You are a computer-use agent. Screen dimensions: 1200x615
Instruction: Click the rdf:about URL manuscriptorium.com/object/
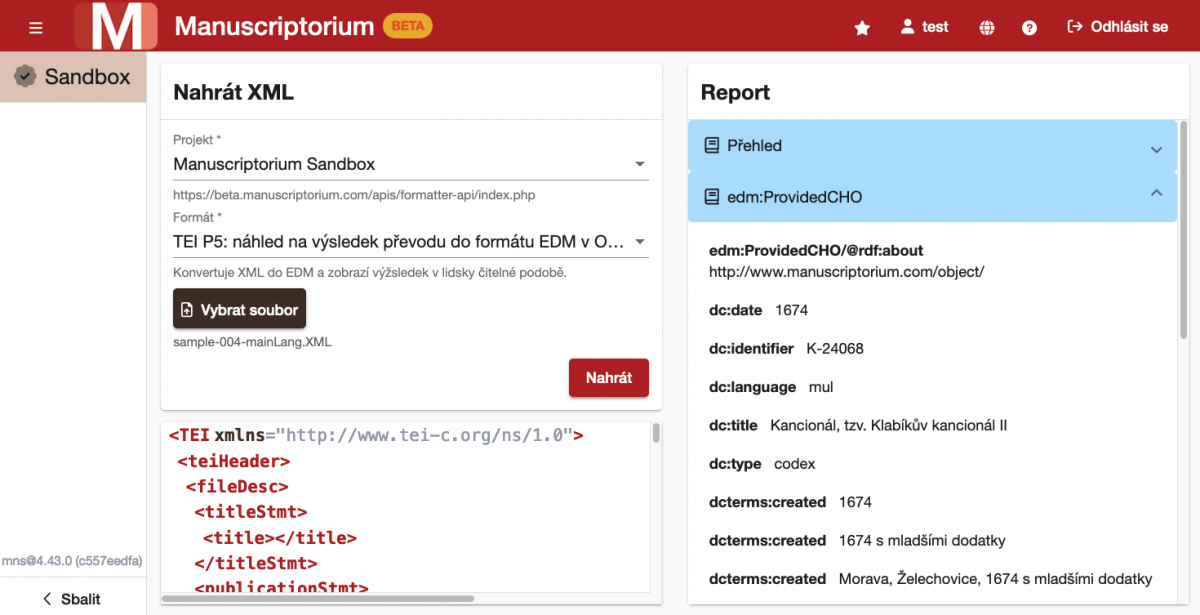pyautogui.click(x=847, y=272)
